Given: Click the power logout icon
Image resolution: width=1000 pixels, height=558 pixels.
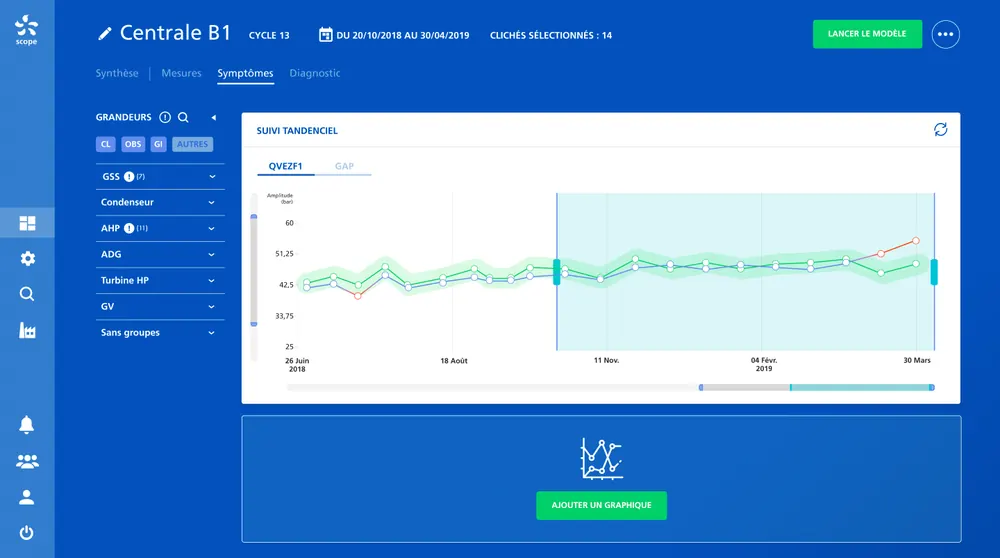Looking at the screenshot, I should click(x=26, y=532).
